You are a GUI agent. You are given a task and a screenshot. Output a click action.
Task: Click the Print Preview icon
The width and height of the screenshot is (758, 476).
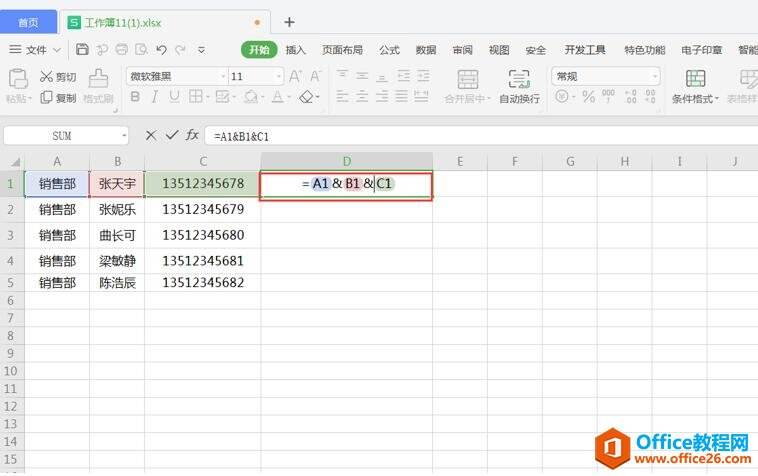(x=142, y=49)
